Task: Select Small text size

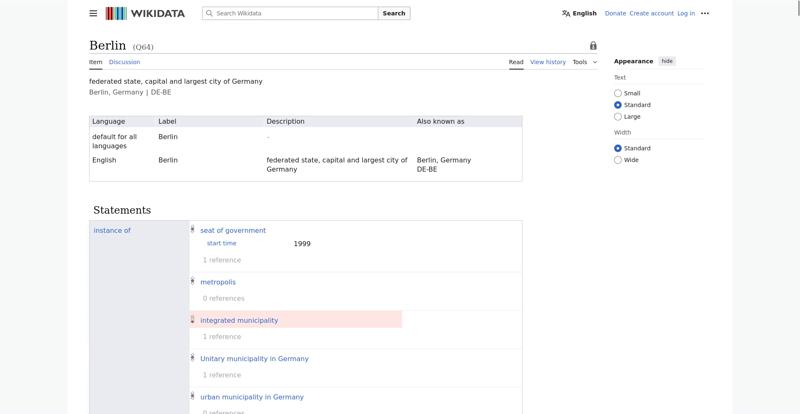Action: 618,93
